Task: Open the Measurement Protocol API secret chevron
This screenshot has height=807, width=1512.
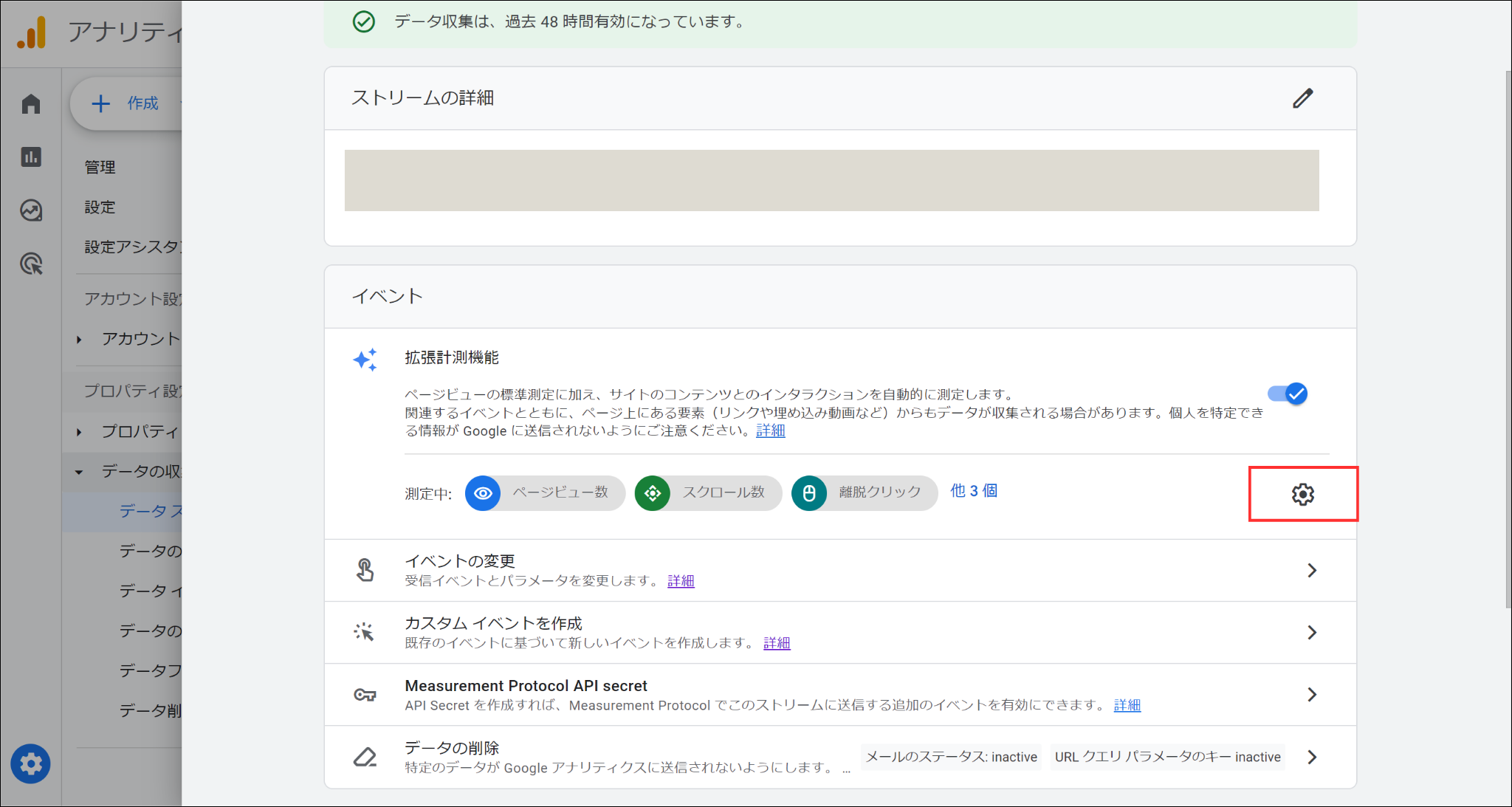Action: (x=1312, y=694)
